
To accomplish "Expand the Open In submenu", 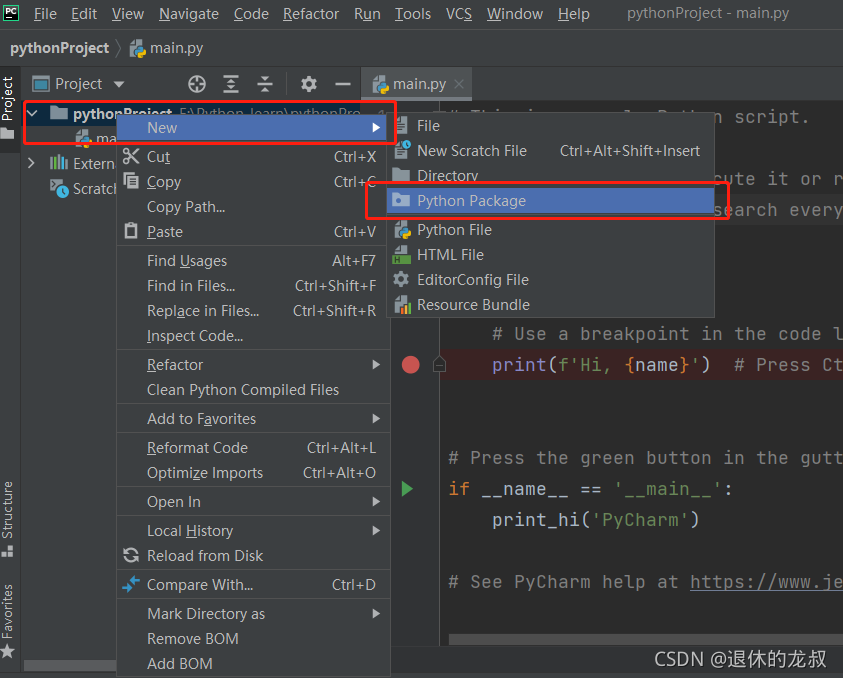I will pyautogui.click(x=253, y=501).
